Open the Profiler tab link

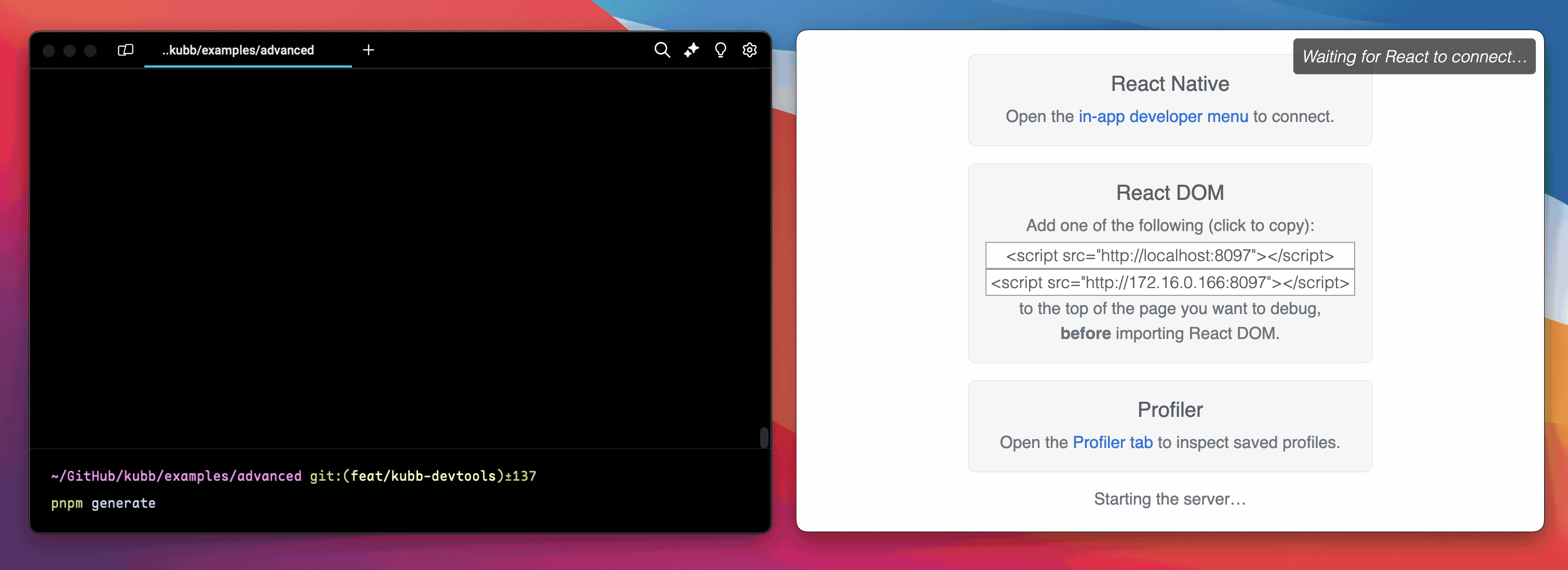pos(1113,442)
